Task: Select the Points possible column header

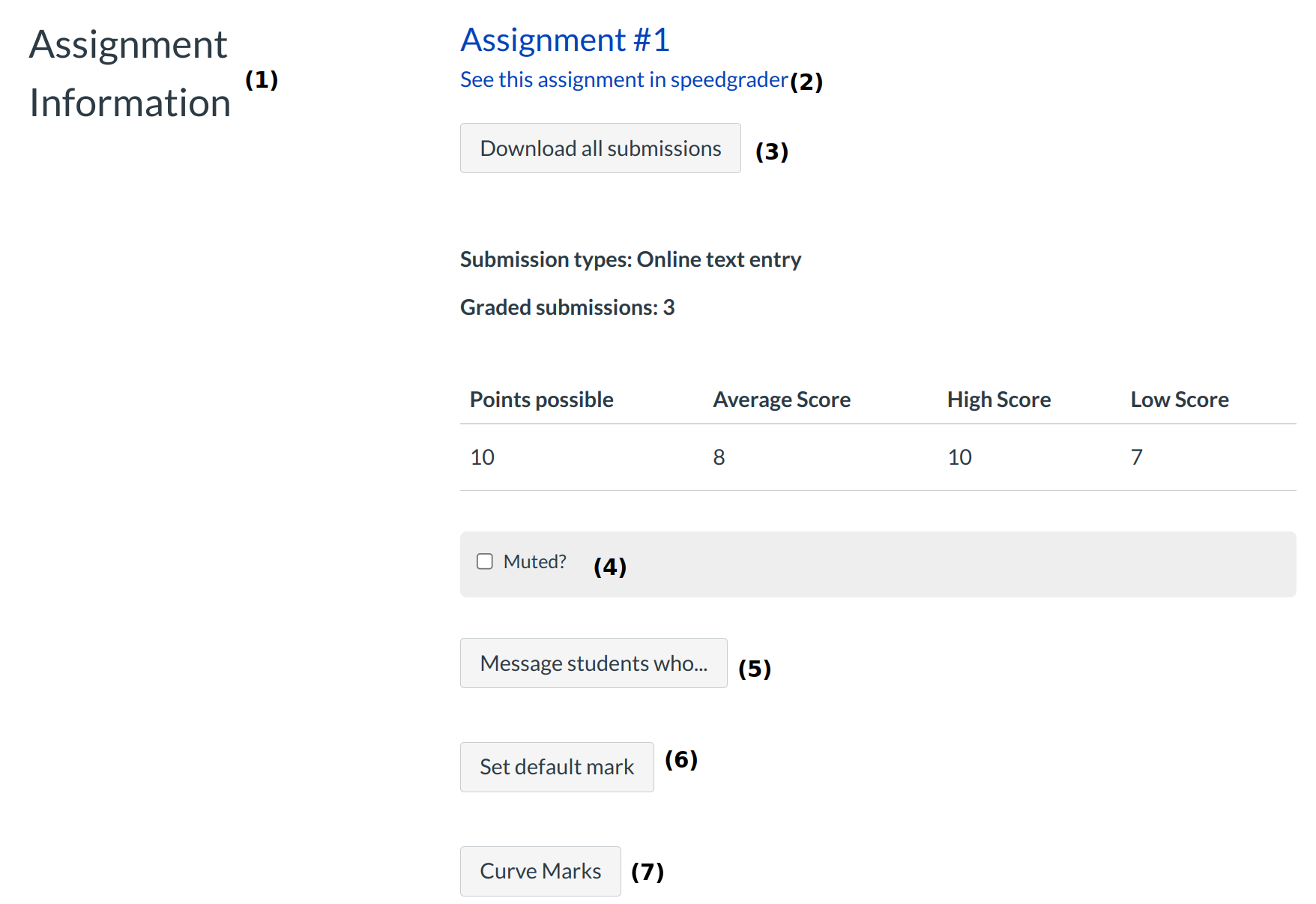Action: pyautogui.click(x=541, y=400)
